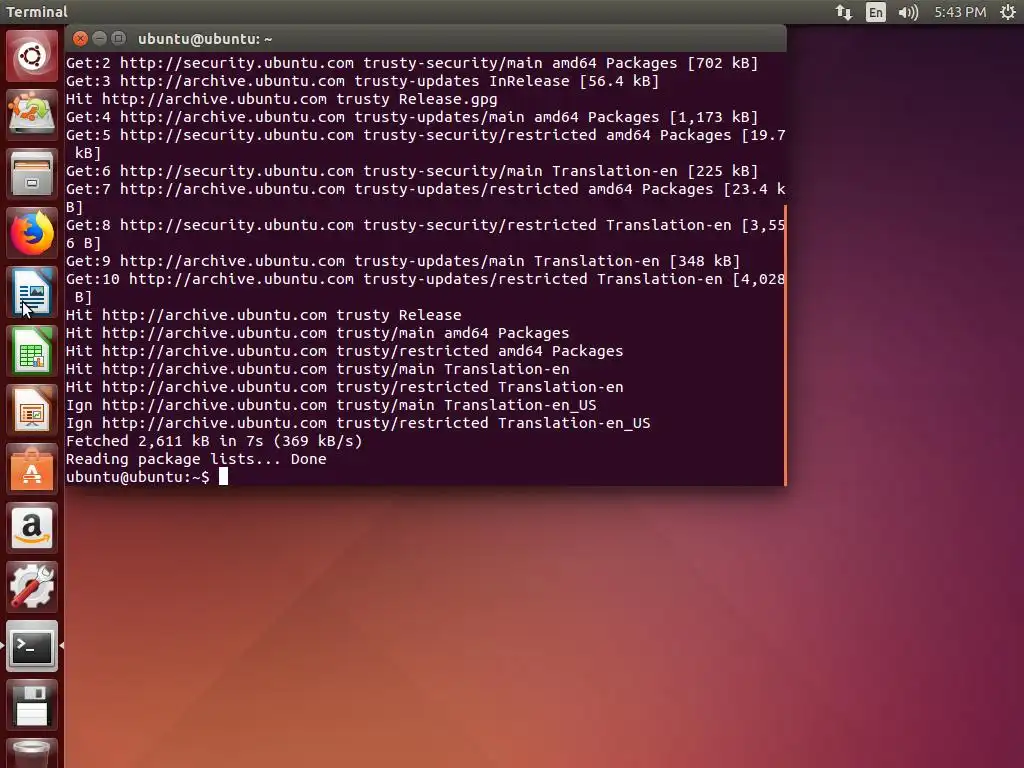Open the sound volume indicator
The height and width of the screenshot is (768, 1024).
pos(908,12)
